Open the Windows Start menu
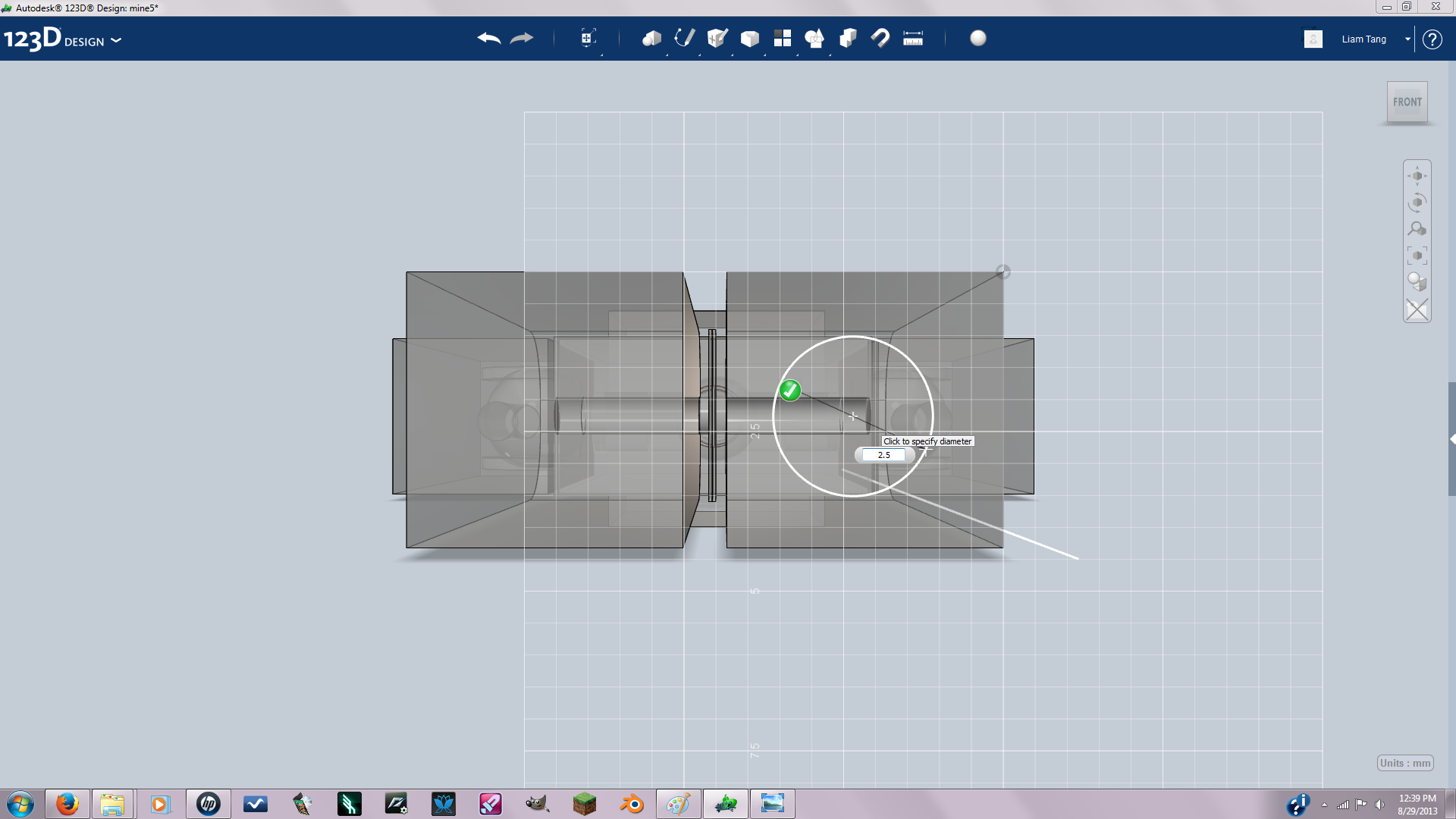The image size is (1456, 819). [x=20, y=804]
